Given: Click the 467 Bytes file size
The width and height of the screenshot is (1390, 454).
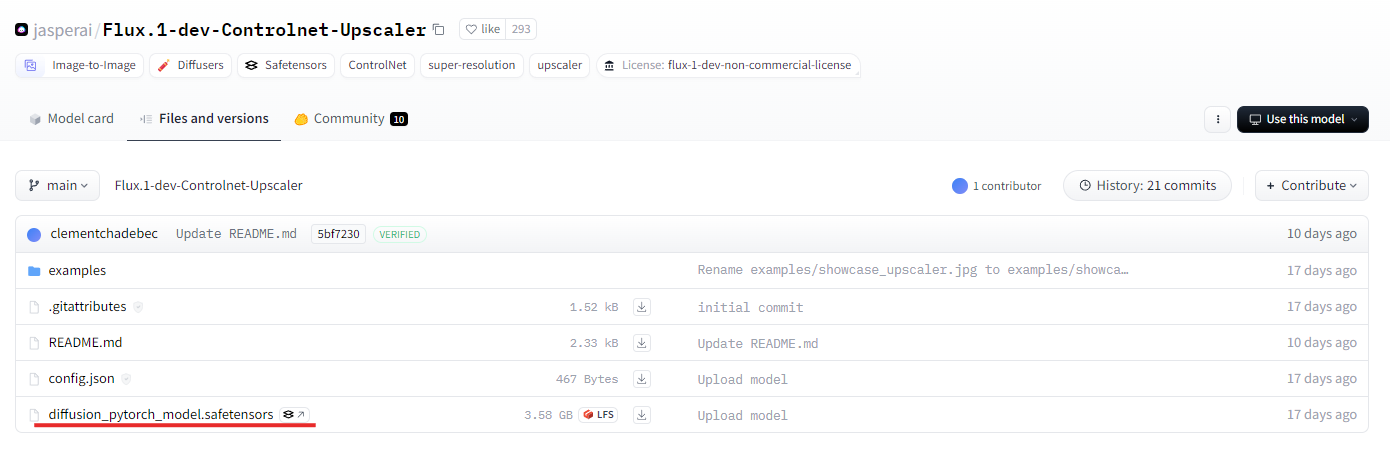Looking at the screenshot, I should pyautogui.click(x=587, y=379).
